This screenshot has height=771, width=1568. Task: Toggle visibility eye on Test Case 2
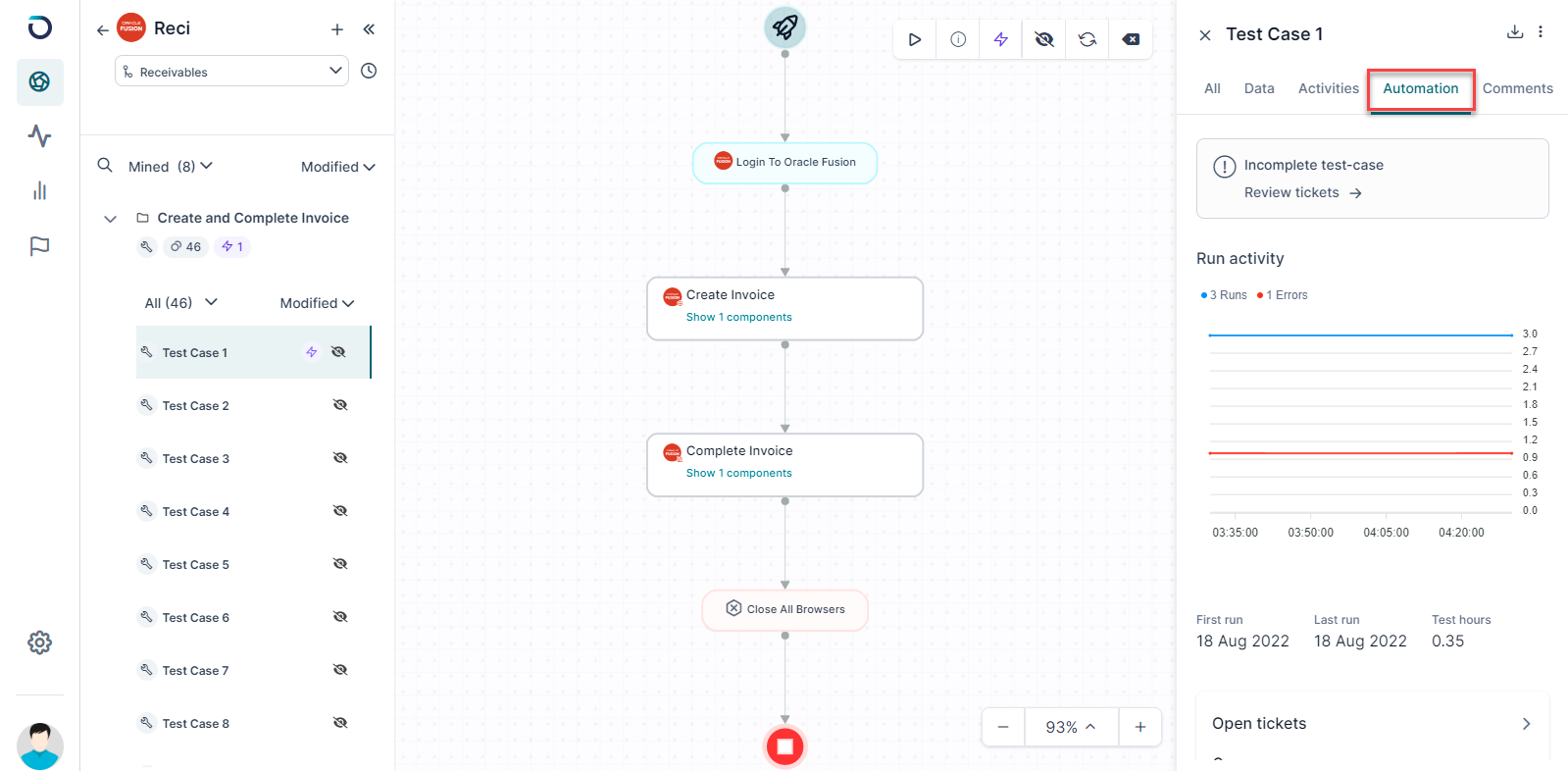tap(340, 405)
